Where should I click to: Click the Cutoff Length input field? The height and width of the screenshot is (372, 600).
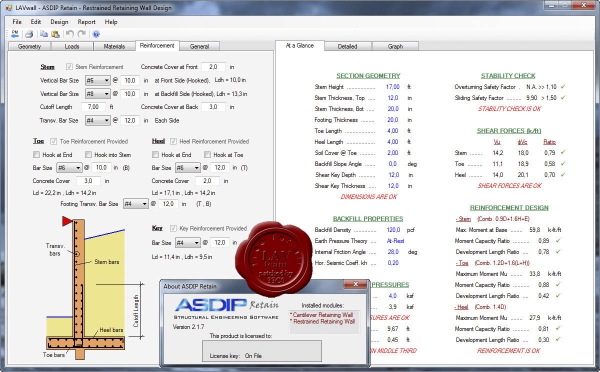(x=93, y=107)
